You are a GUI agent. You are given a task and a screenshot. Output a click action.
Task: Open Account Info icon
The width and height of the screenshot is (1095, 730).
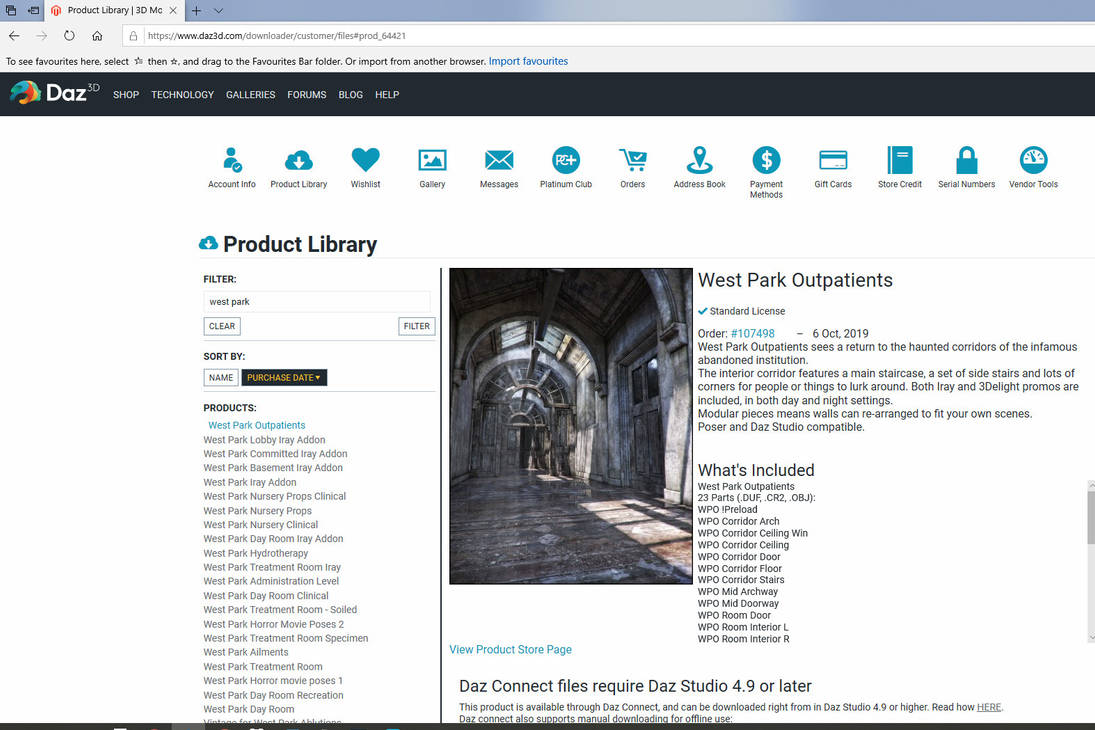pos(232,159)
